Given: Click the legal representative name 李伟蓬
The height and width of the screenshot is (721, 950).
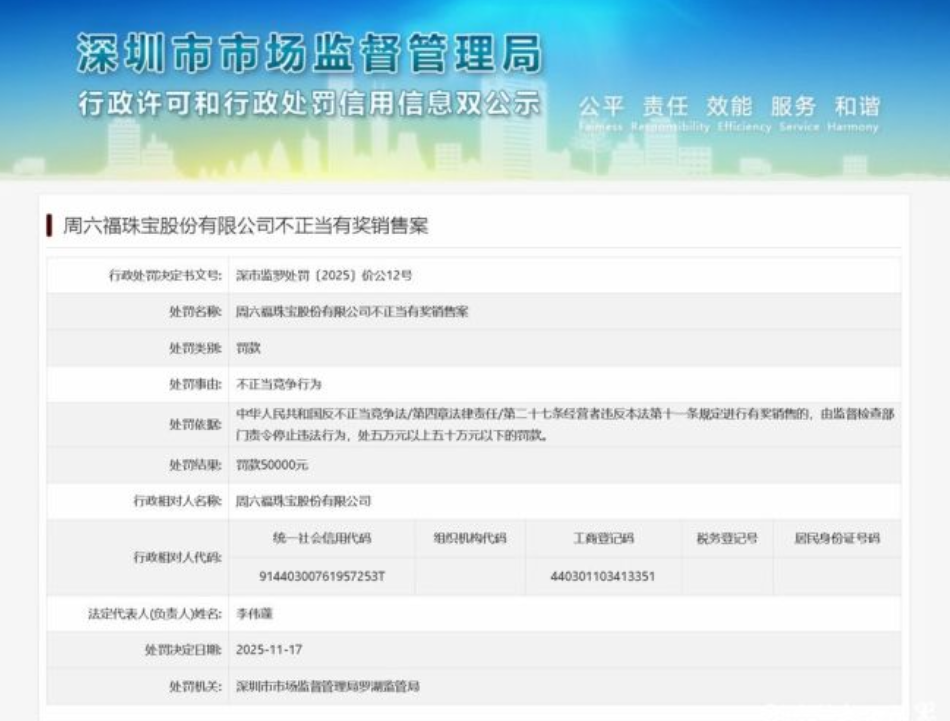Looking at the screenshot, I should (x=254, y=614).
